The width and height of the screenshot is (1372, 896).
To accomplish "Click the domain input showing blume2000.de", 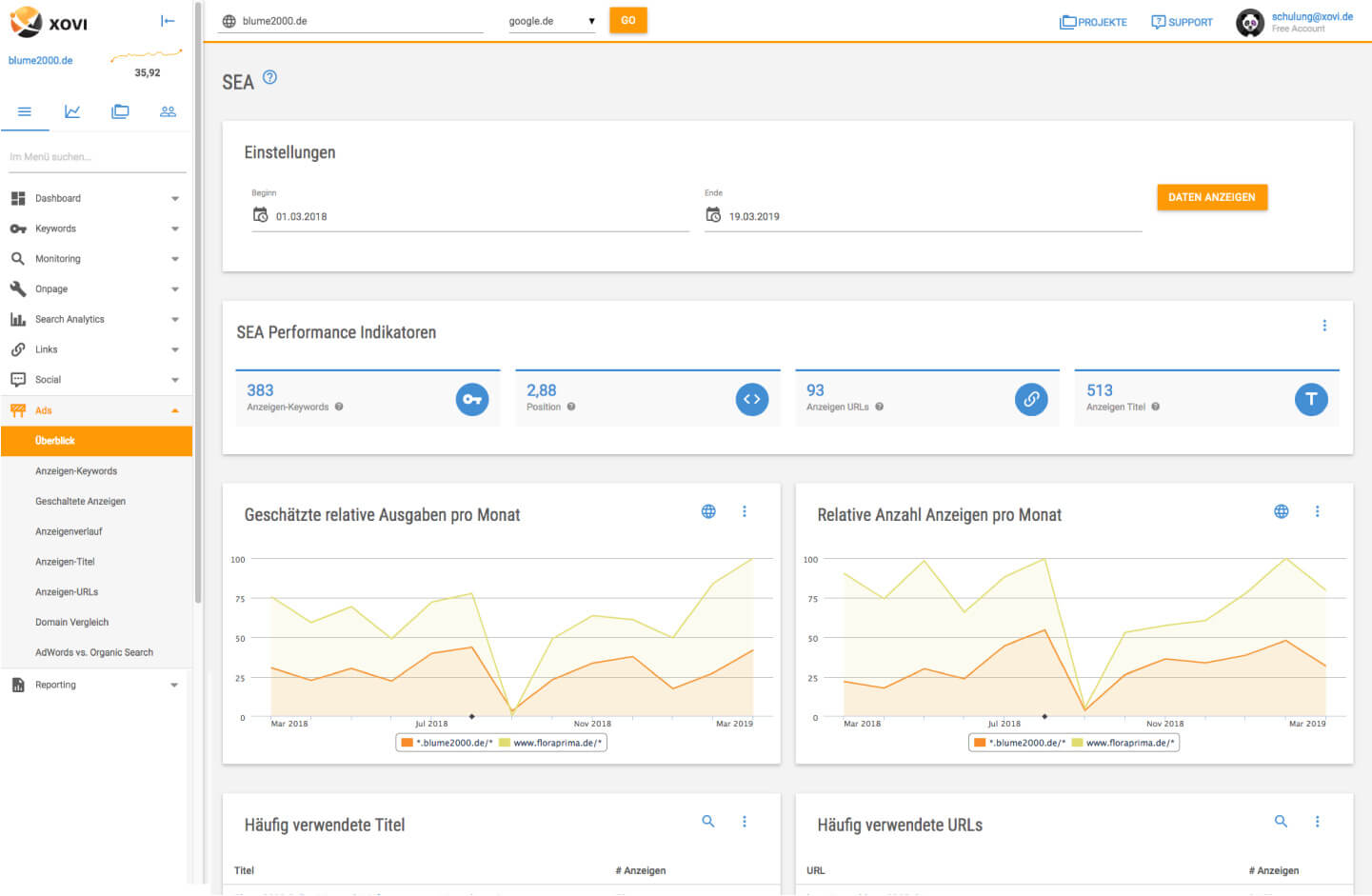I will pyautogui.click(x=350, y=21).
